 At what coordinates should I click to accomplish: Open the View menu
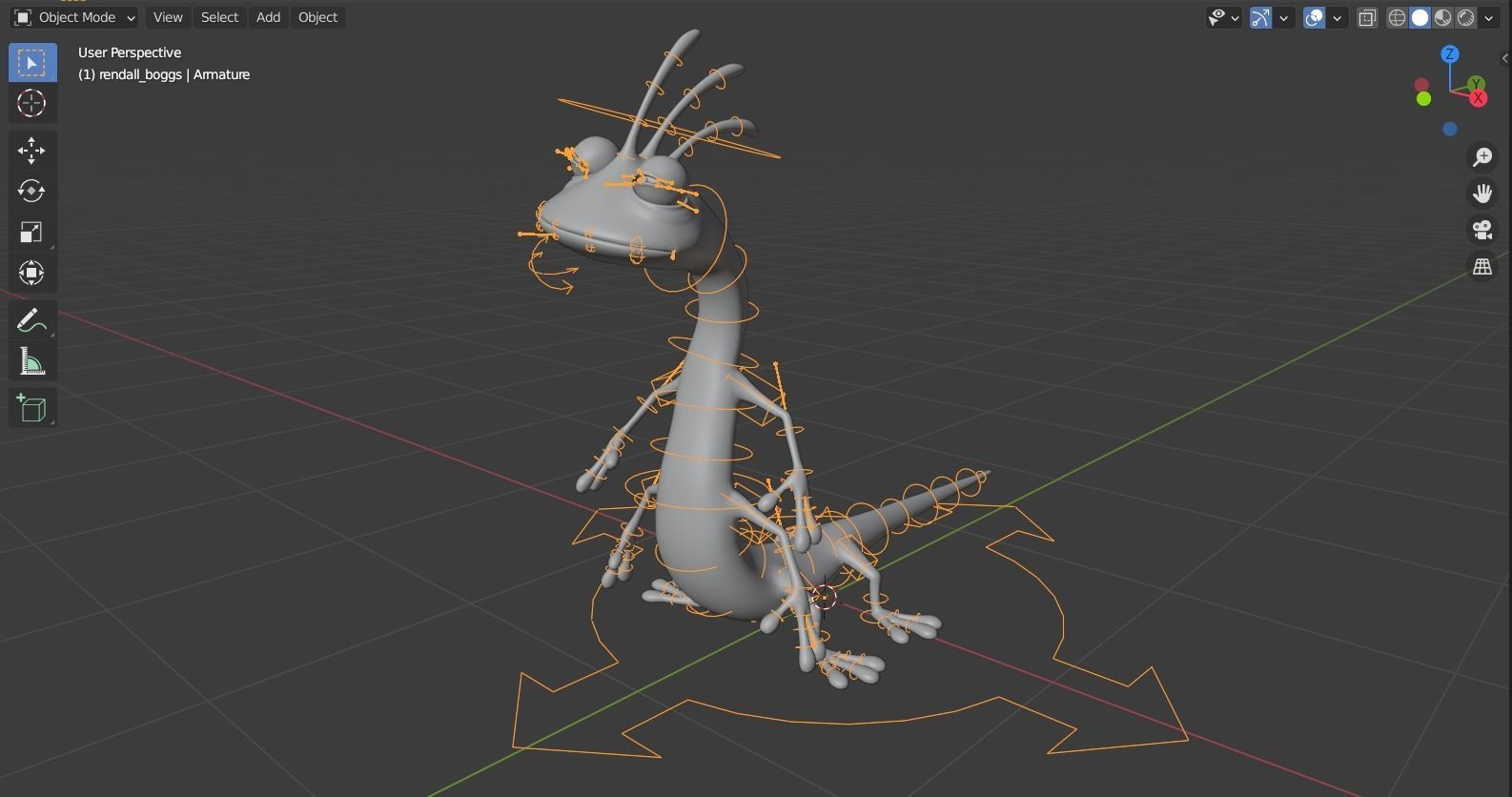168,17
